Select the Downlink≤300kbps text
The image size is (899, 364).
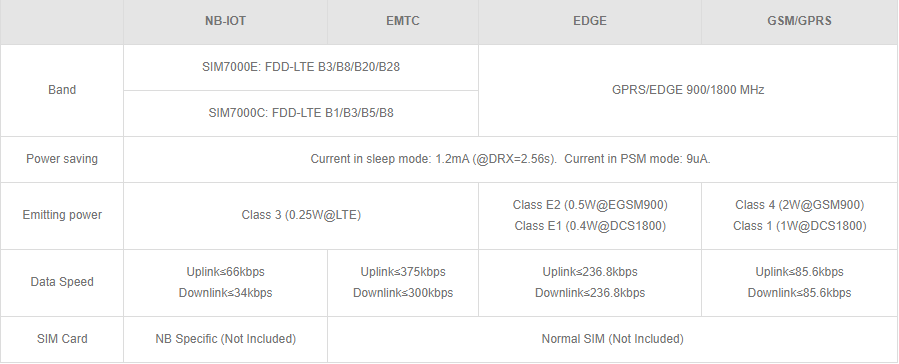(402, 293)
